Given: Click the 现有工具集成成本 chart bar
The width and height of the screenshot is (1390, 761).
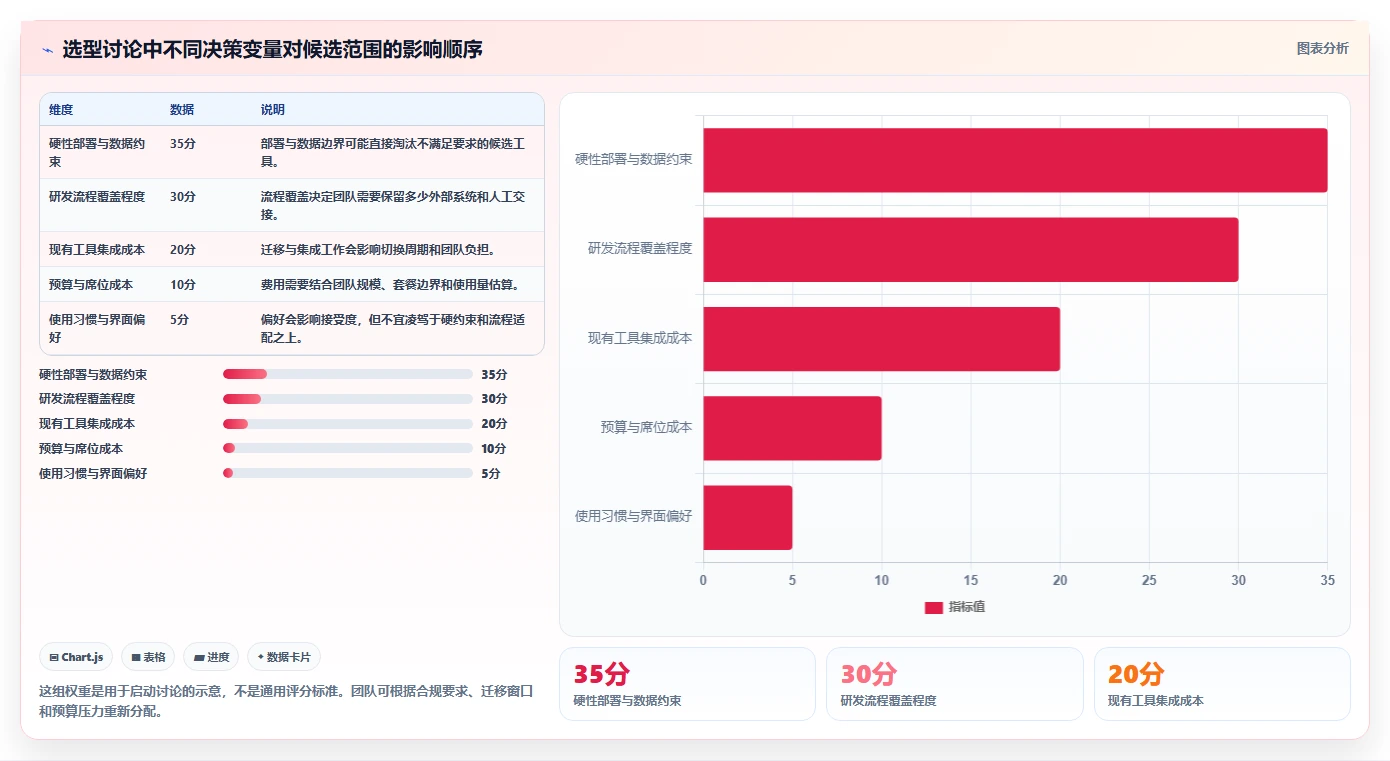Looking at the screenshot, I should click(x=881, y=339).
